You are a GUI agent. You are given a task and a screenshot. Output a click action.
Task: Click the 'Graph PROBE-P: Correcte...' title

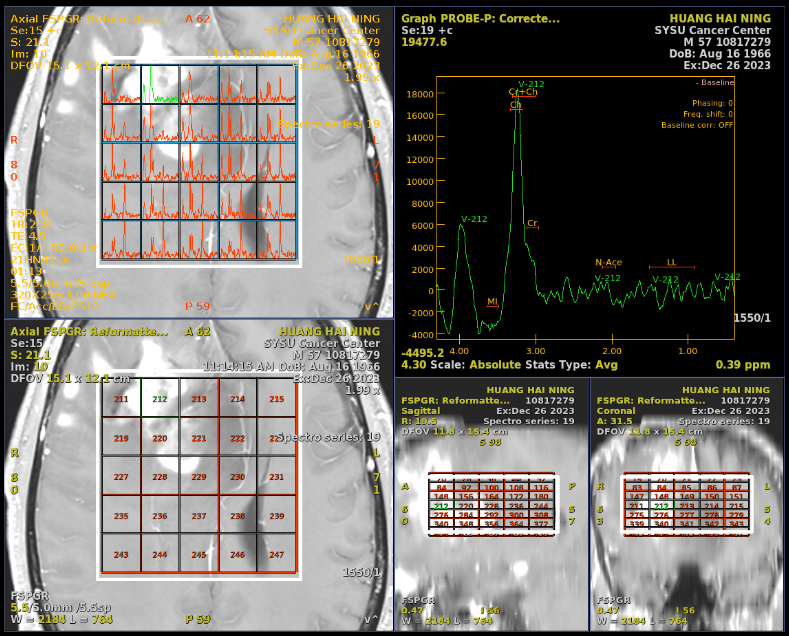click(480, 19)
